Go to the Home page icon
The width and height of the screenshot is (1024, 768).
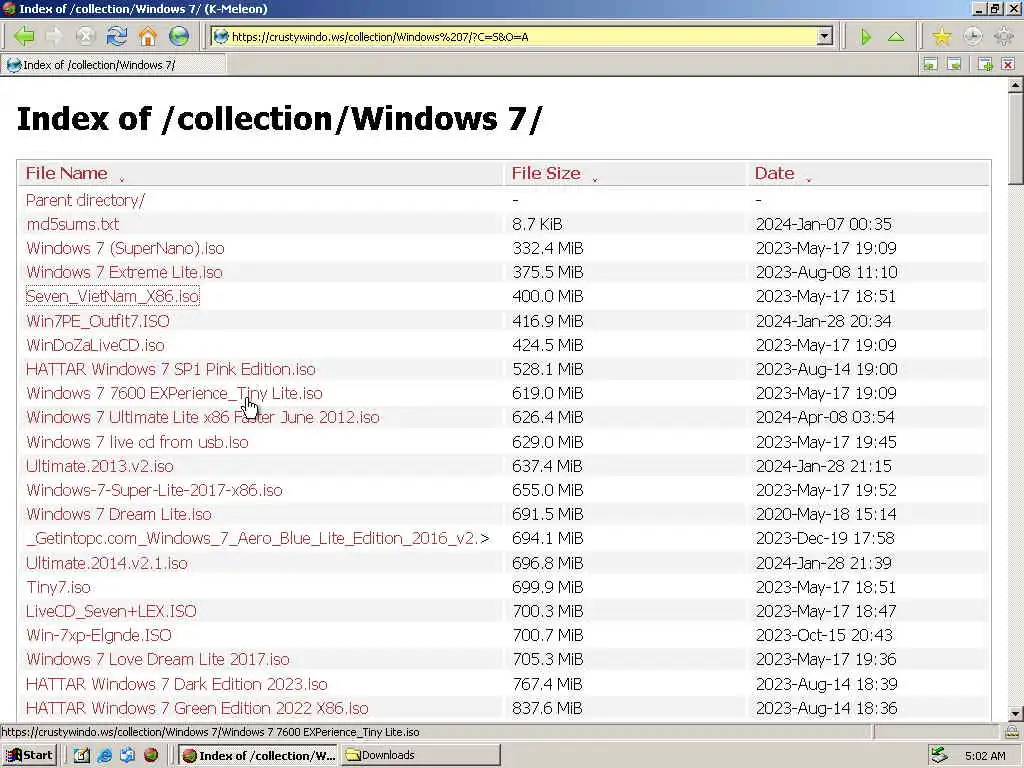148,36
